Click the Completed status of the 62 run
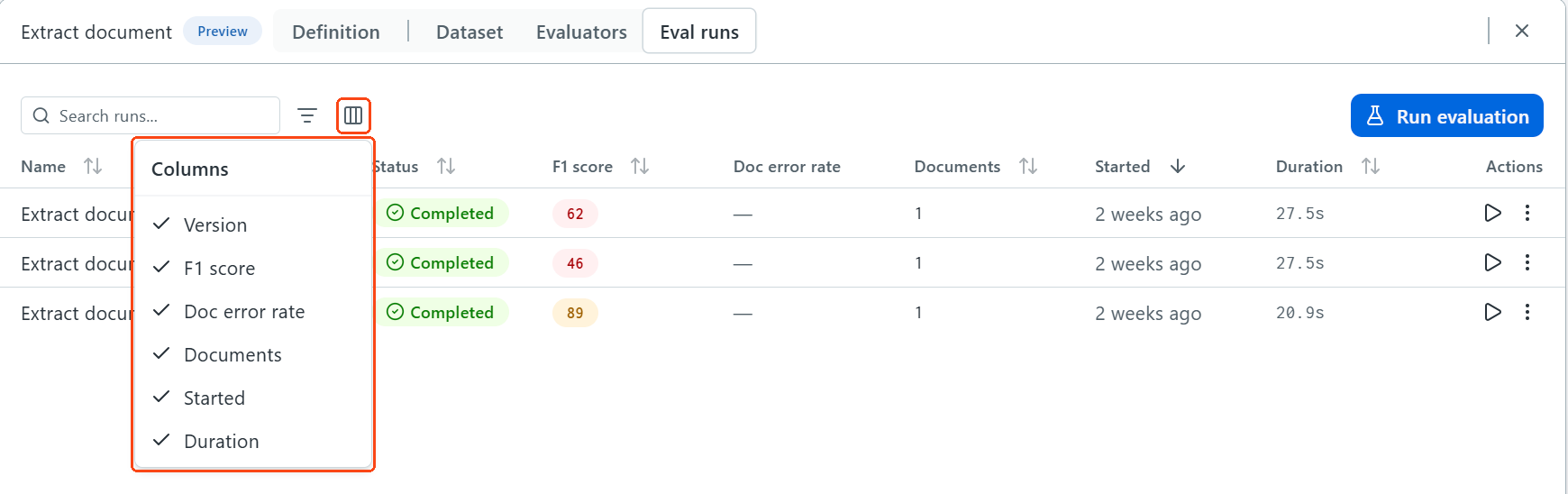 point(441,214)
